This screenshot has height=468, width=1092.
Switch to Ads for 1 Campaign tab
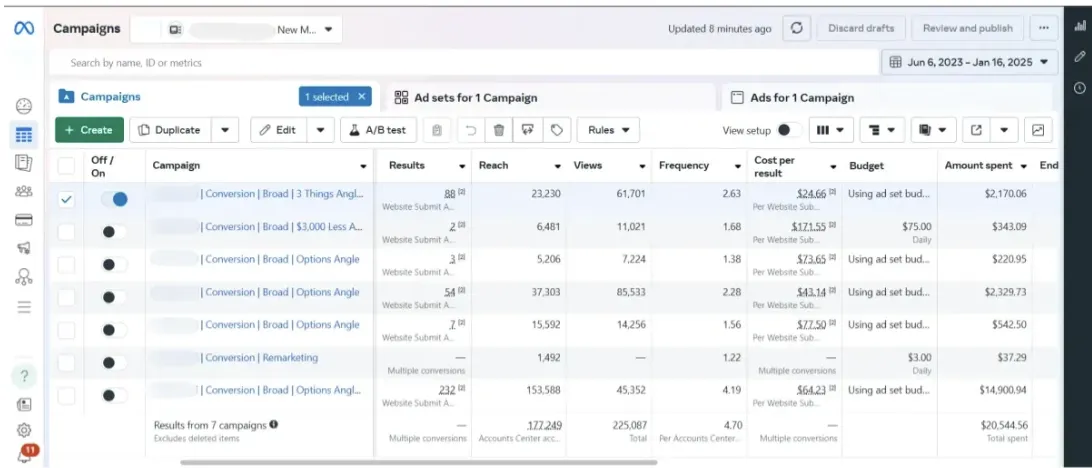[802, 98]
